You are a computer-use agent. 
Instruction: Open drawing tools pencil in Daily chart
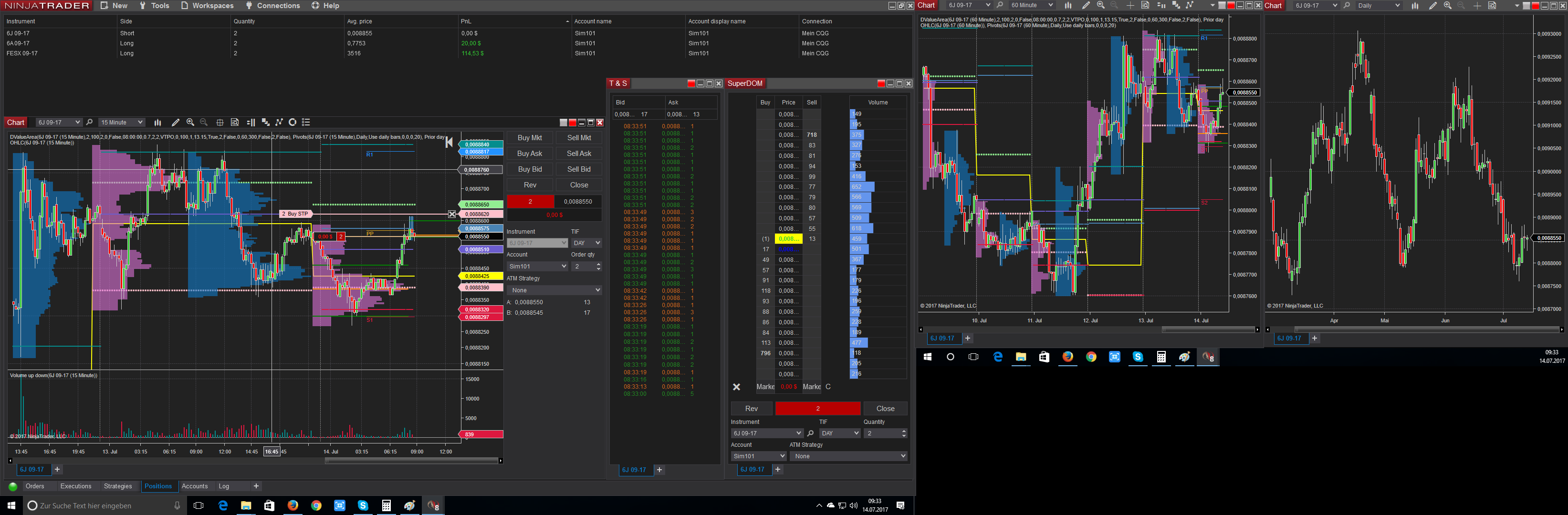click(1432, 5)
